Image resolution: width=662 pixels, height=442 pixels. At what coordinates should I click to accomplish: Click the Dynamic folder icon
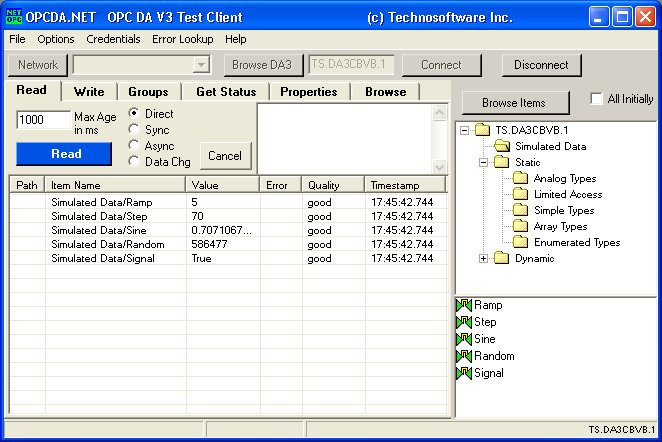tap(502, 258)
